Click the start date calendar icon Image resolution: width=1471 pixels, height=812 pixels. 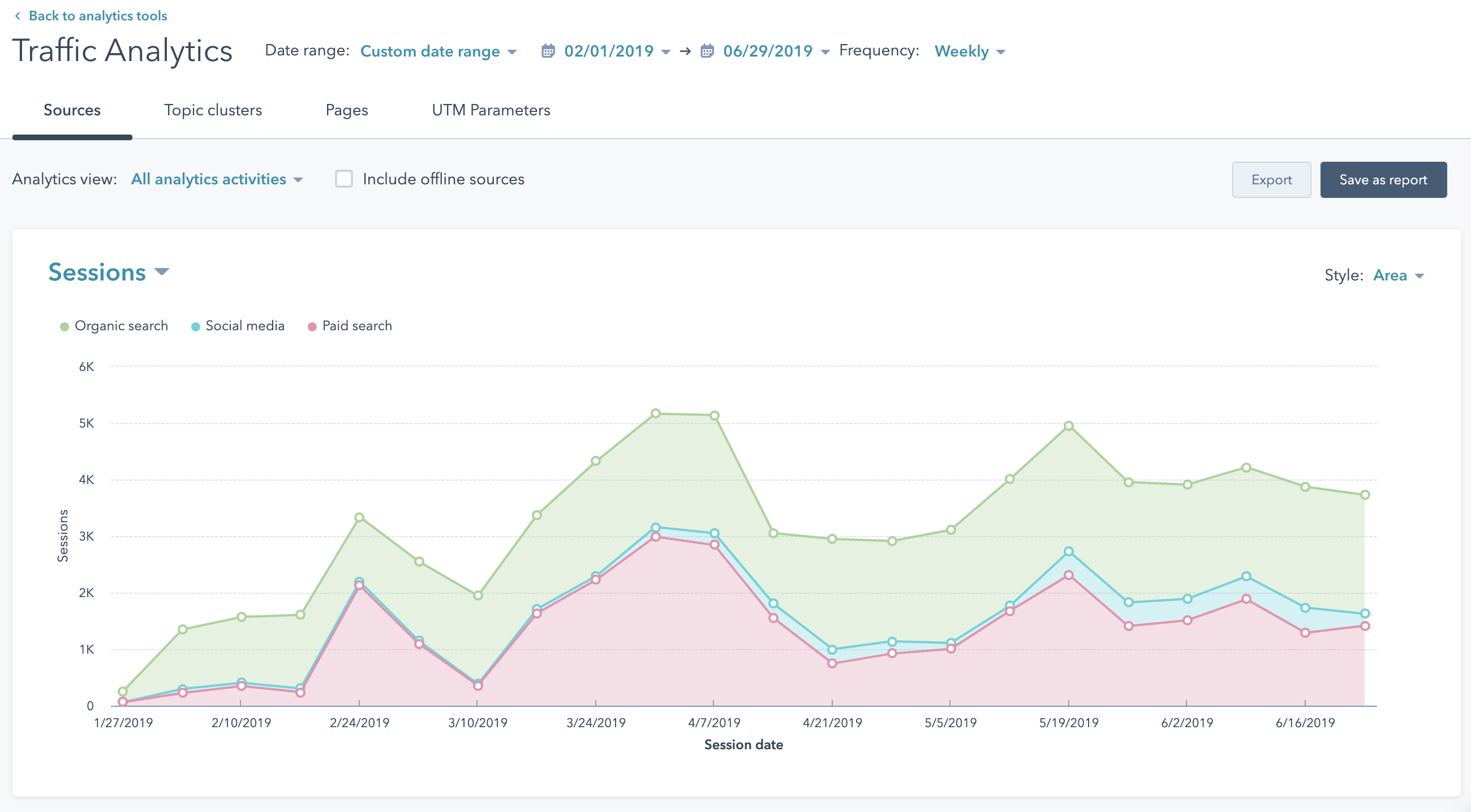(548, 50)
